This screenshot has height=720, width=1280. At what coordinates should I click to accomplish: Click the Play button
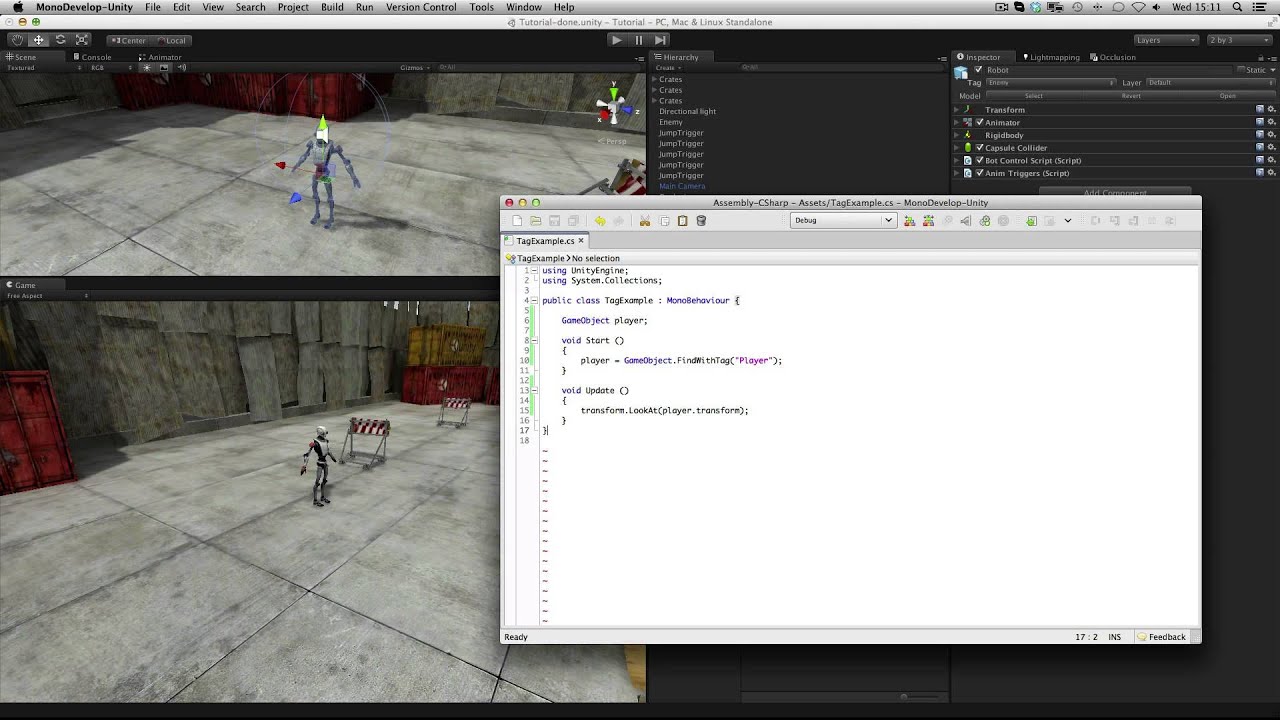click(x=616, y=40)
